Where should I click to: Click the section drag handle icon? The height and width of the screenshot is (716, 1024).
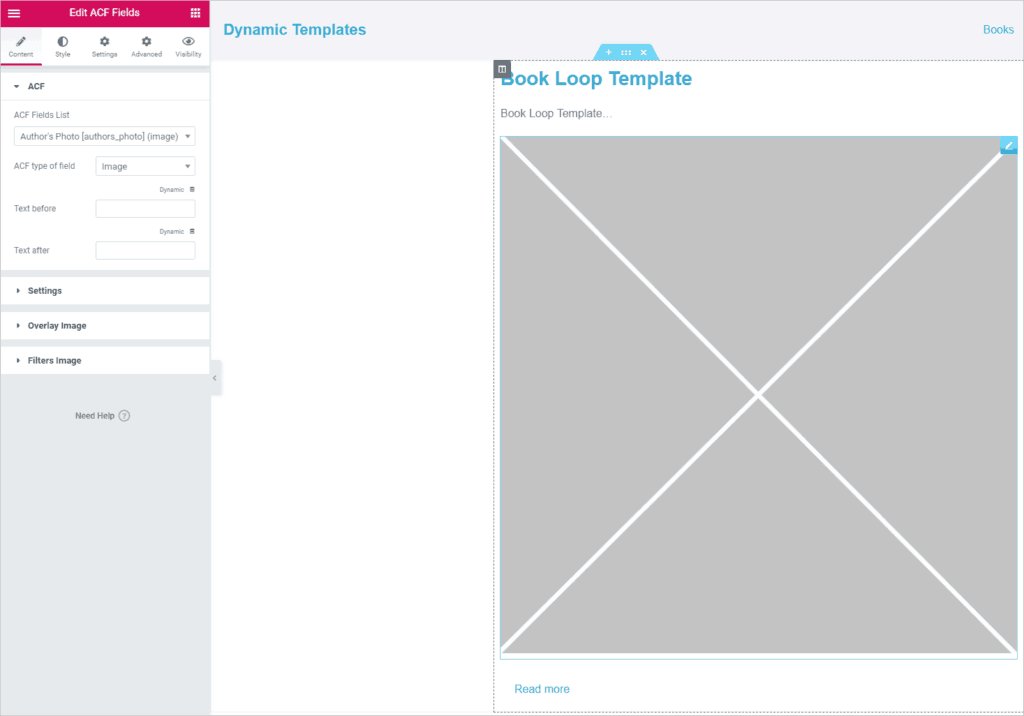626,52
